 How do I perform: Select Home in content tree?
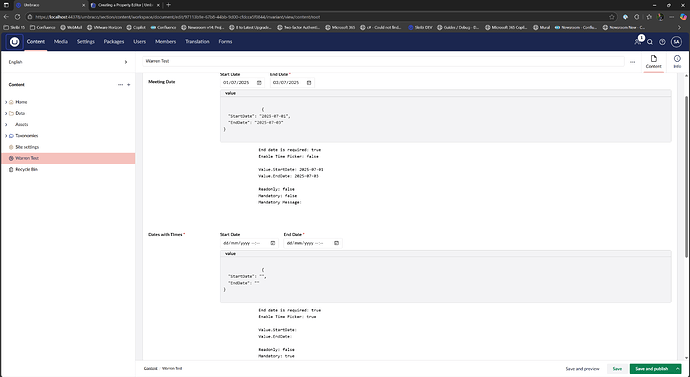[21, 102]
